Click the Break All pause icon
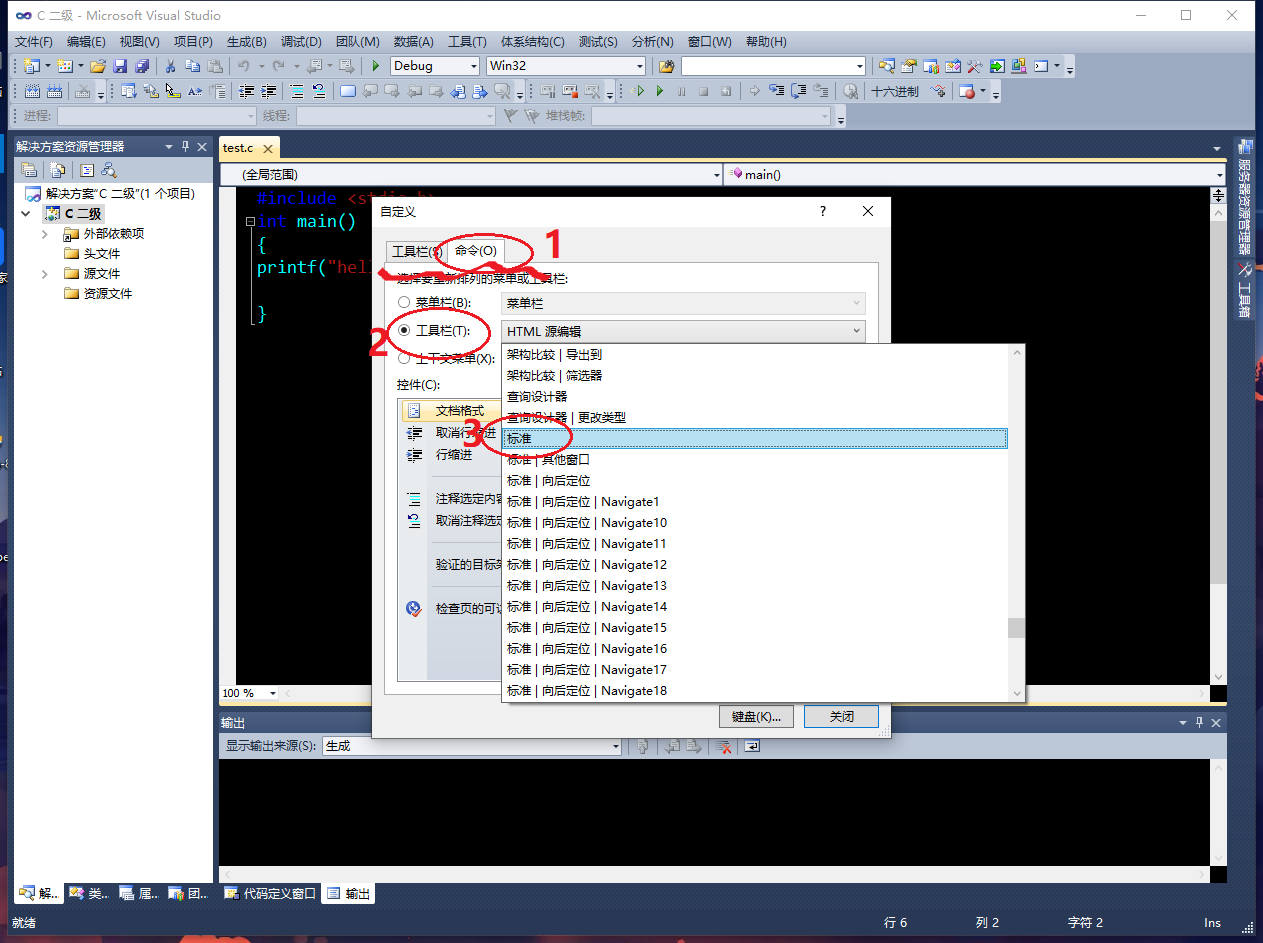The height and width of the screenshot is (943, 1263). (x=681, y=91)
